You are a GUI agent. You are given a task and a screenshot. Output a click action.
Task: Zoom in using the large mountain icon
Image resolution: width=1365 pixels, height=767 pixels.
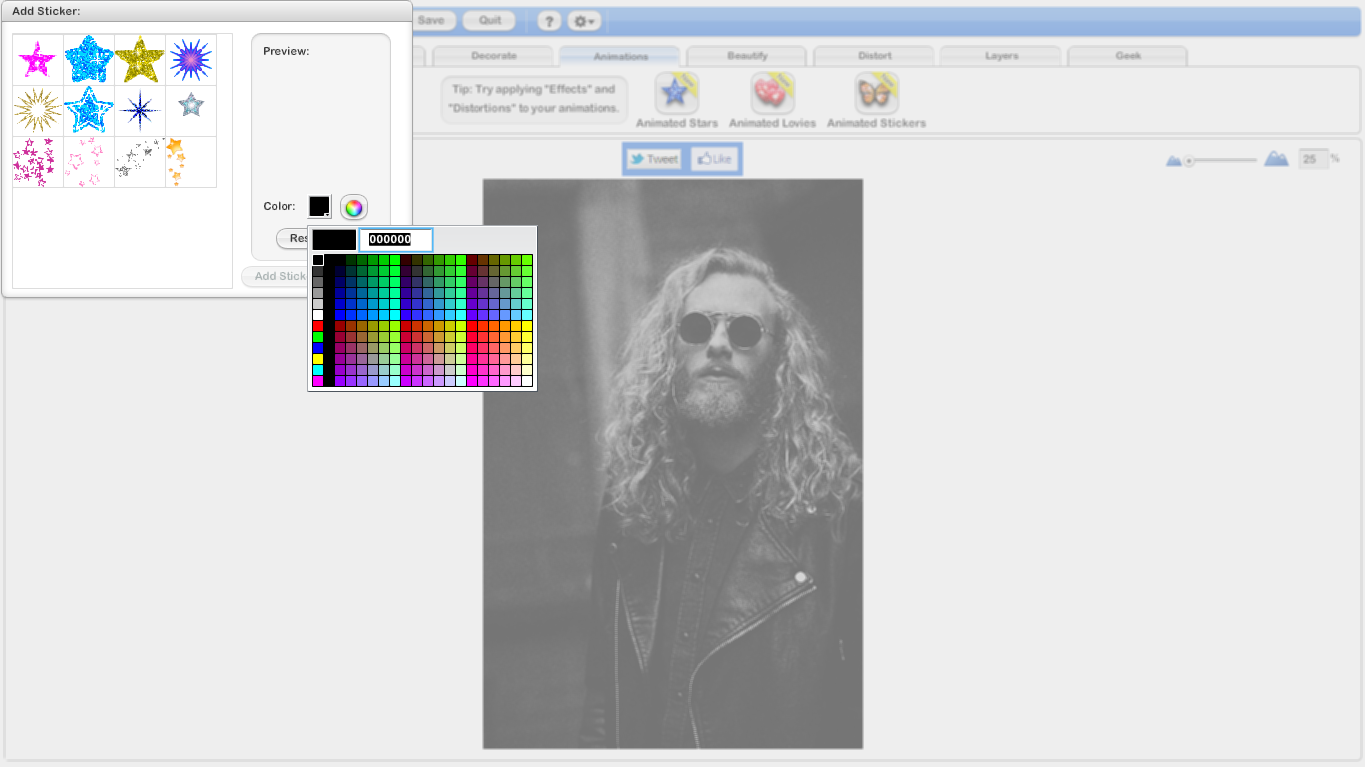[x=1275, y=157]
